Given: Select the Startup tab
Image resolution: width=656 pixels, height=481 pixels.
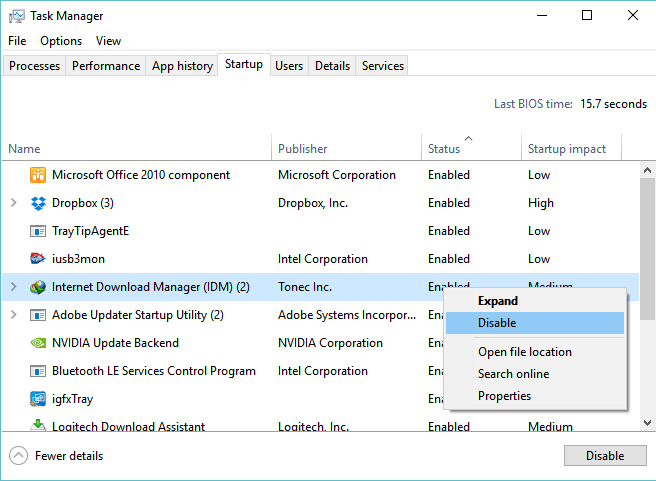Looking at the screenshot, I should point(244,64).
